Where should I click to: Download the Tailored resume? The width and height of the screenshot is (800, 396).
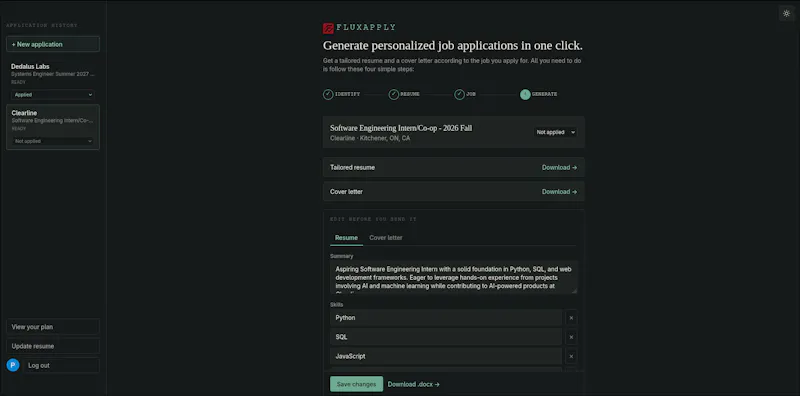point(559,167)
